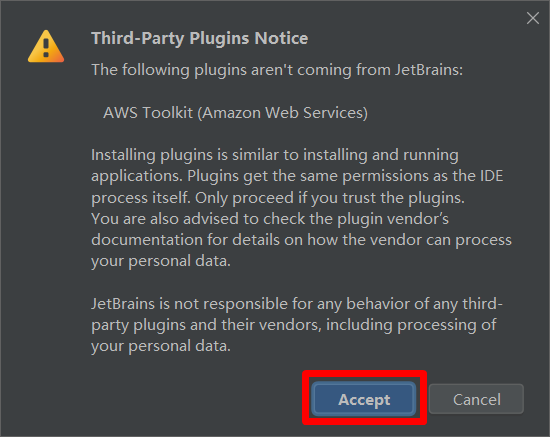The width and height of the screenshot is (550, 437).
Task: Click the Third-Party Plugins Notice title
Action: pos(200,38)
